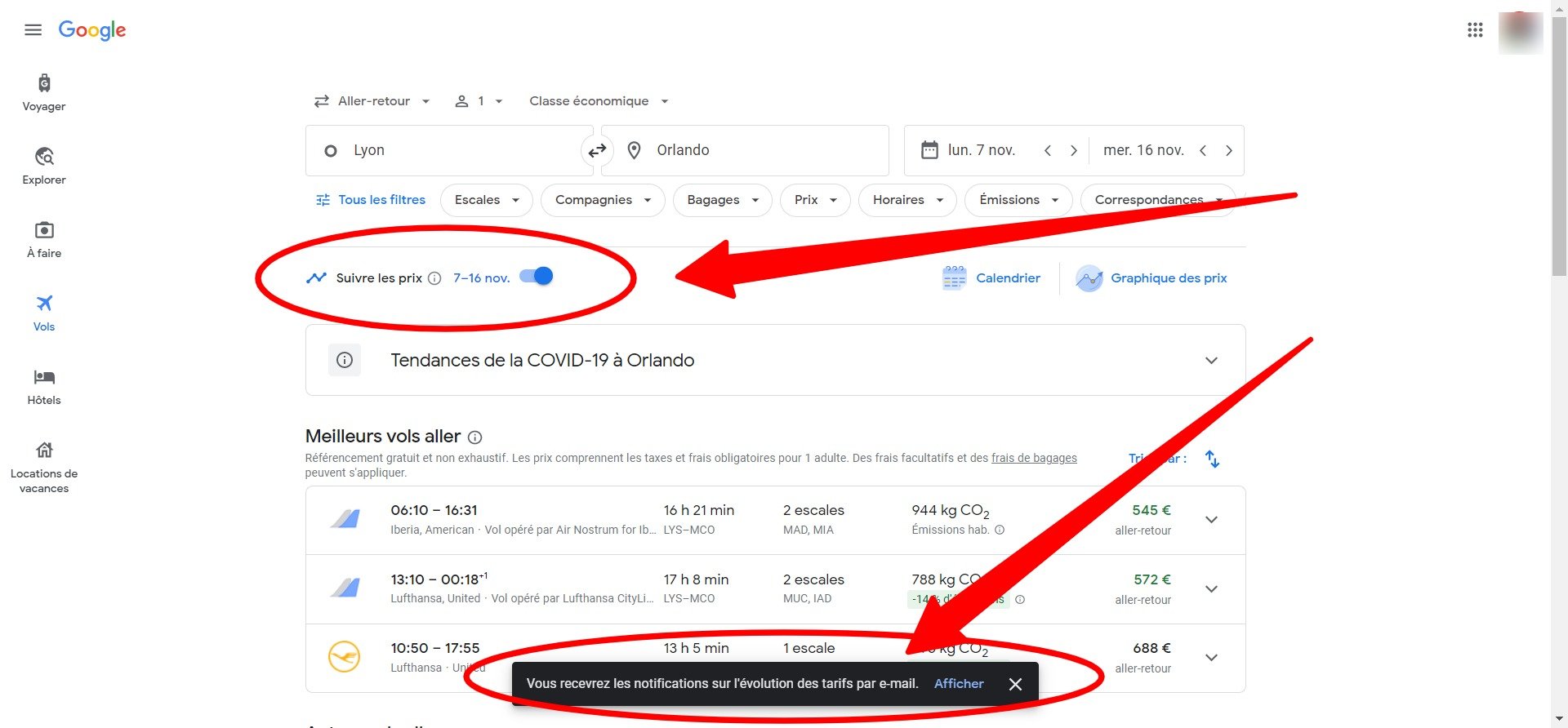Expand the 545 € Iberia flight details
This screenshot has height=728, width=1568.
tap(1211, 520)
